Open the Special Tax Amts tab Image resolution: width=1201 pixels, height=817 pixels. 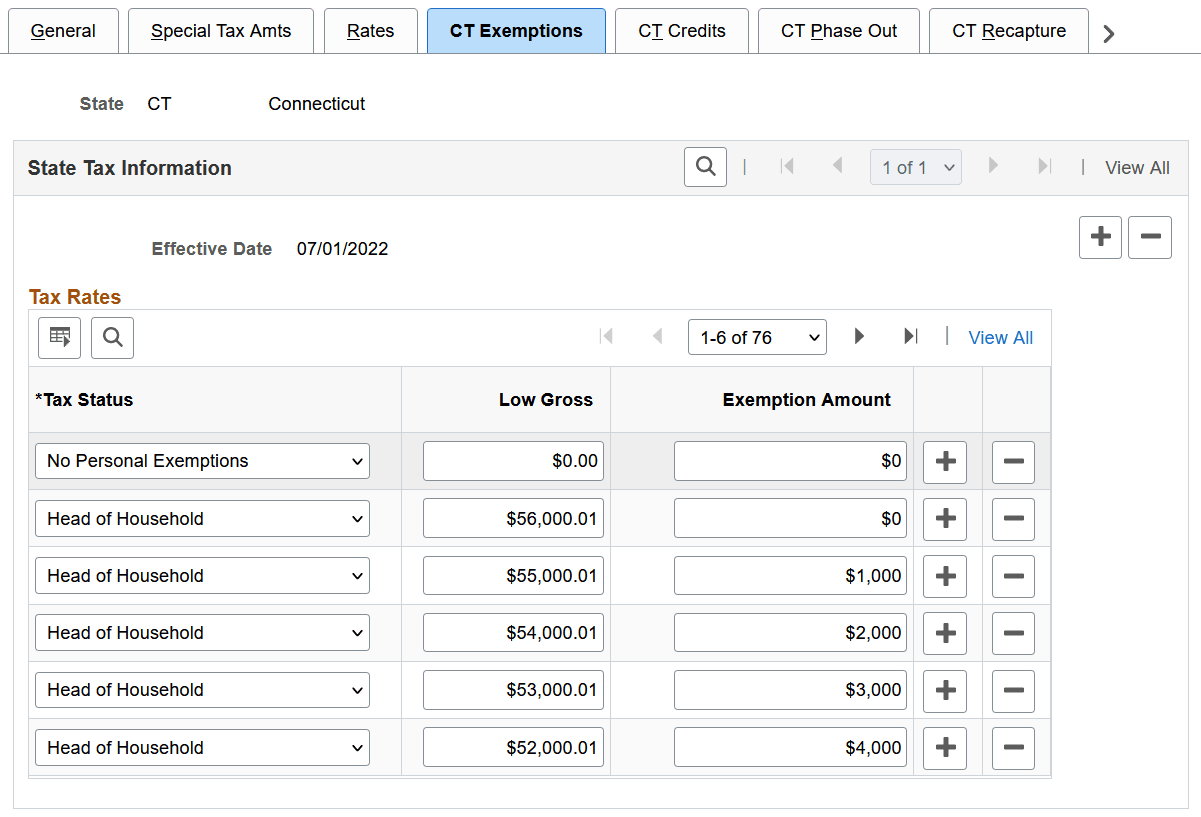click(221, 31)
